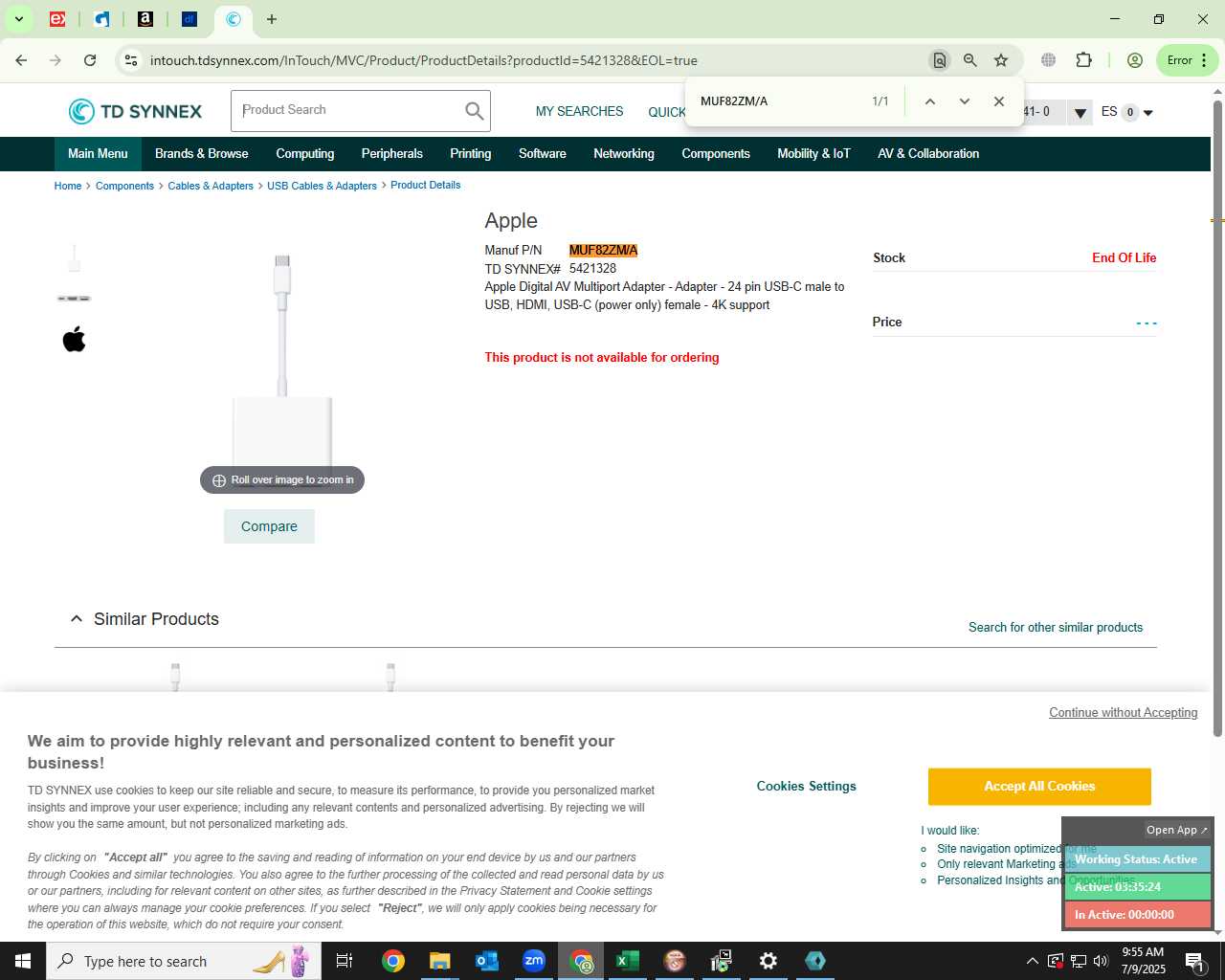This screenshot has height=980, width=1225.
Task: Select the Apple logo thumbnail
Action: 74,339
